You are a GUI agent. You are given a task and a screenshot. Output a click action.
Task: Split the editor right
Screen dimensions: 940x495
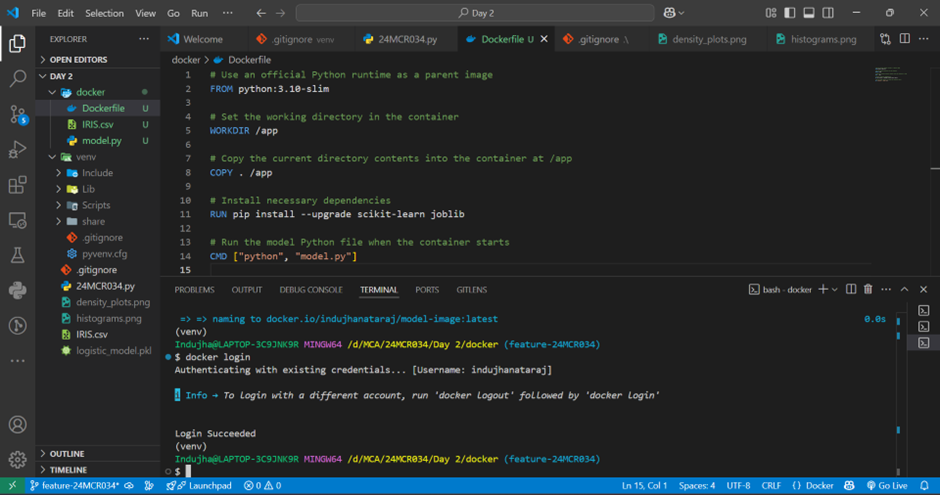pos(905,39)
